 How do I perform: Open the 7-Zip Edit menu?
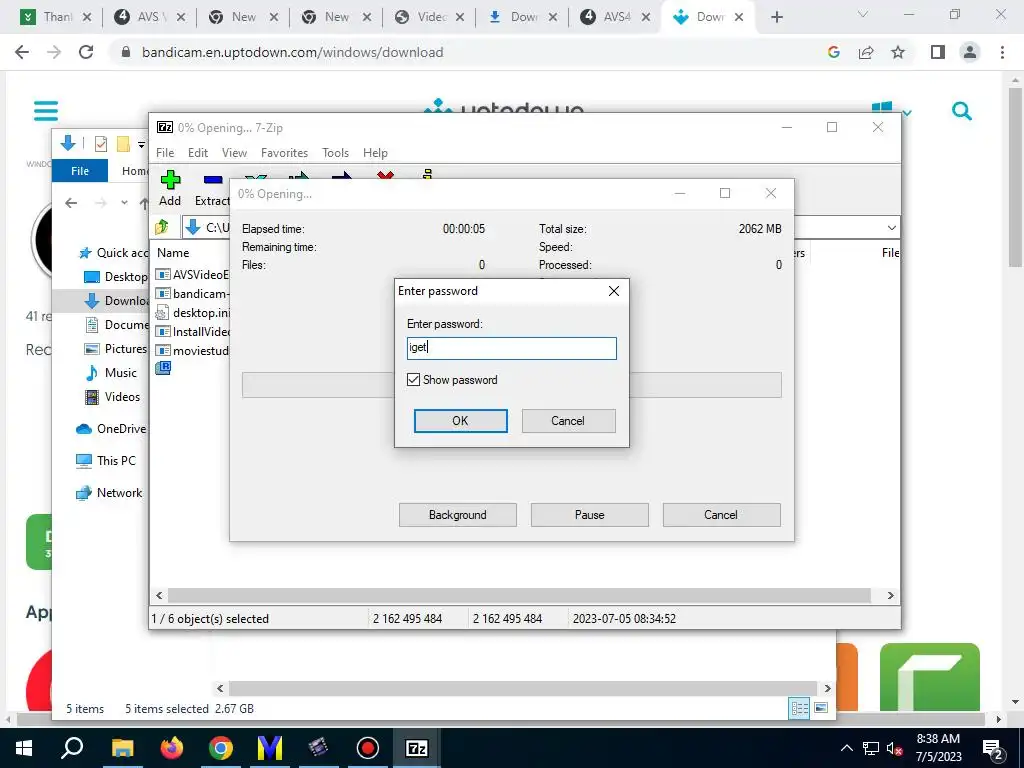pyautogui.click(x=198, y=153)
